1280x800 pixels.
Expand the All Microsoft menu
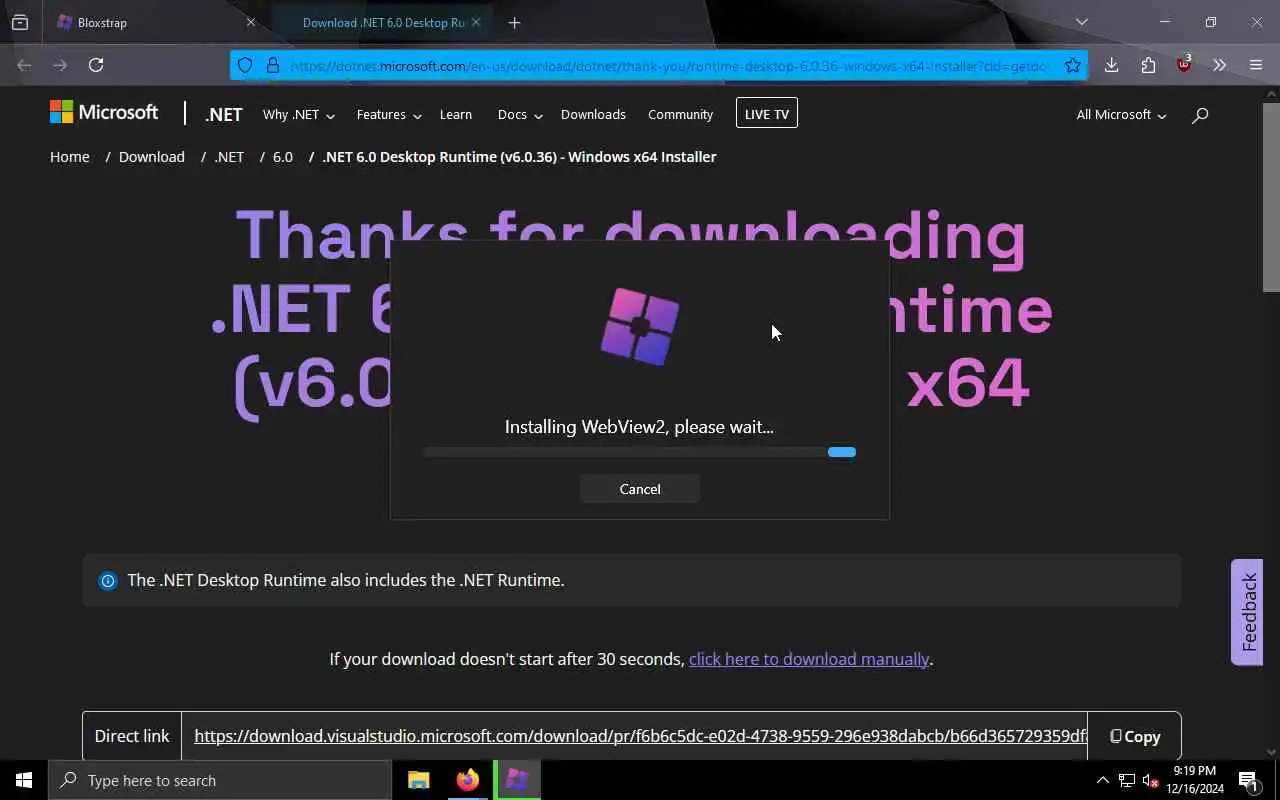1121,115
